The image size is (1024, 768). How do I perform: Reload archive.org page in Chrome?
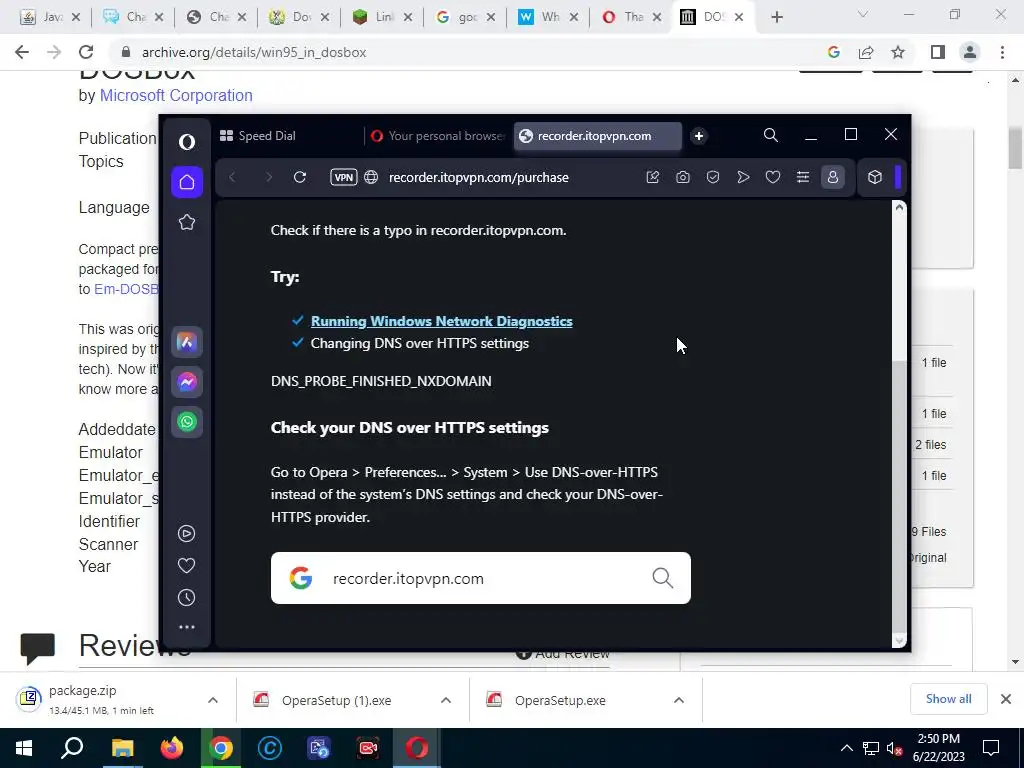point(86,52)
